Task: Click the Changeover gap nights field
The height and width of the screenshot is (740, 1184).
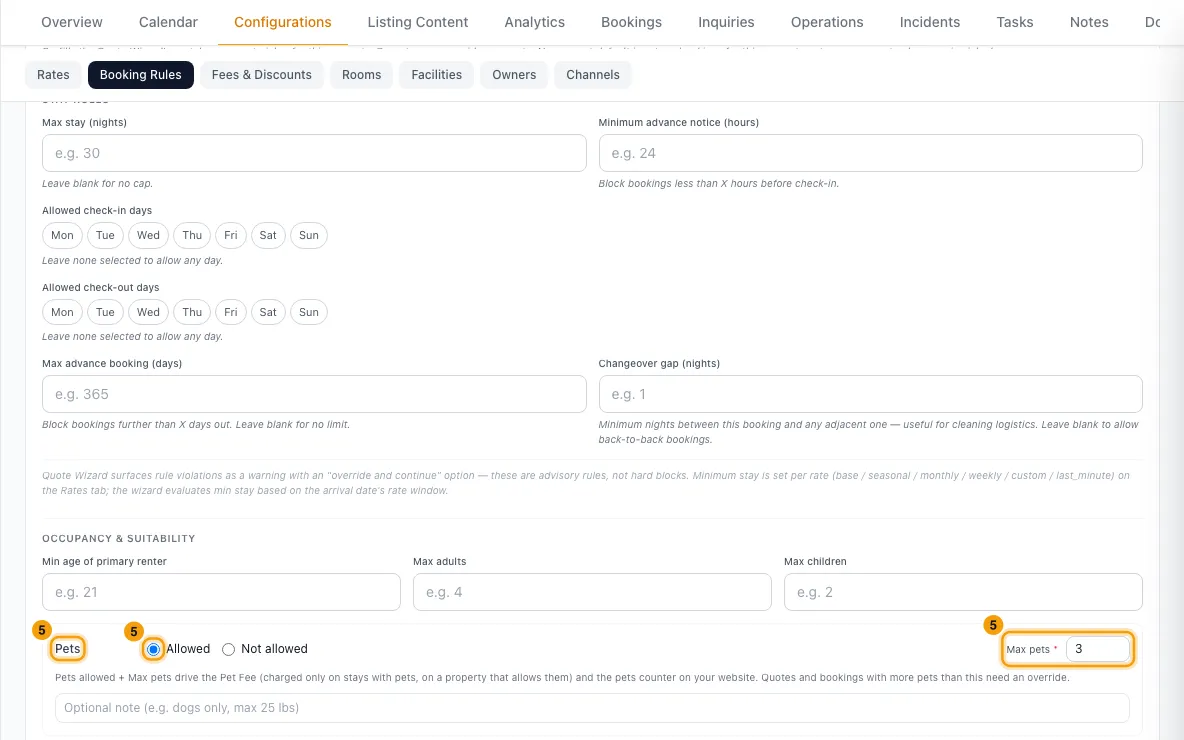Action: tap(870, 394)
